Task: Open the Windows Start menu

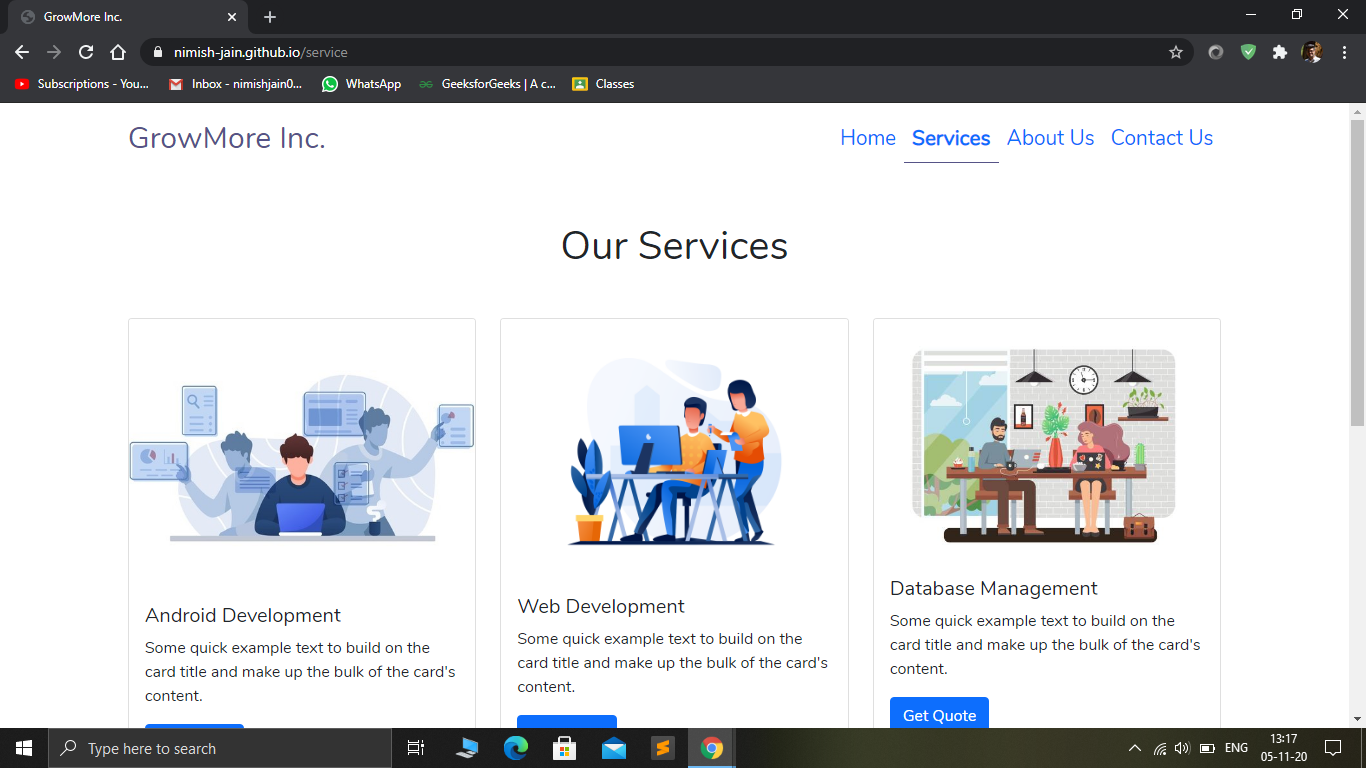Action: click(x=24, y=748)
